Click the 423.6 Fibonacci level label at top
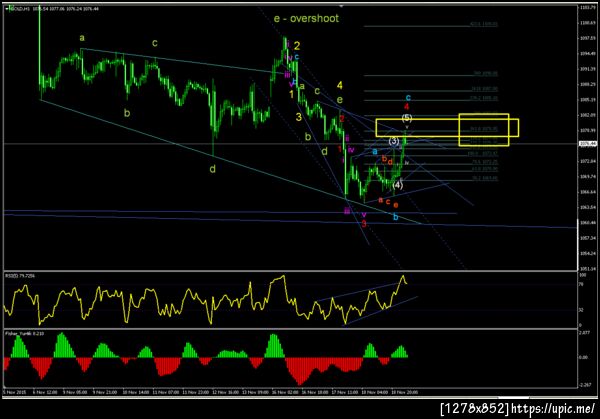This screenshot has height=419, width=600. click(484, 24)
